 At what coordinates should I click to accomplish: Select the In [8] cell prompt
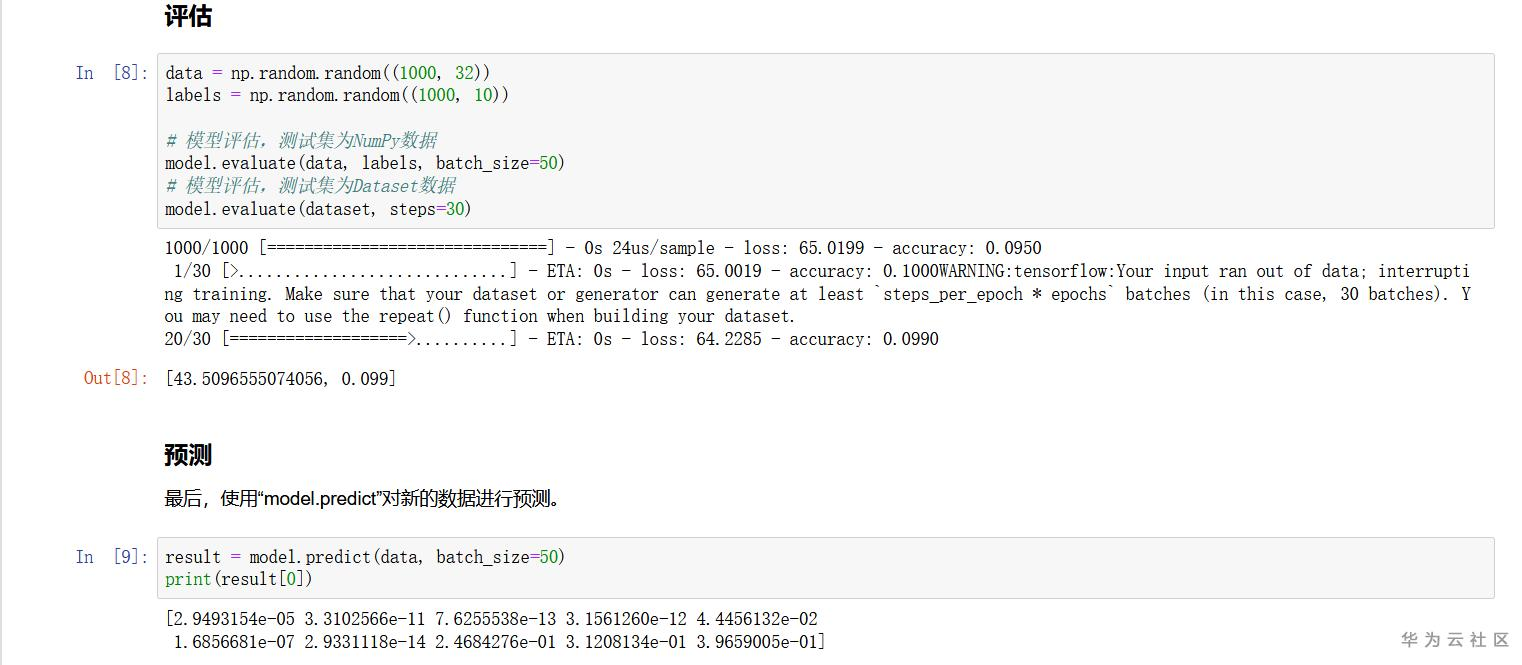[112, 73]
